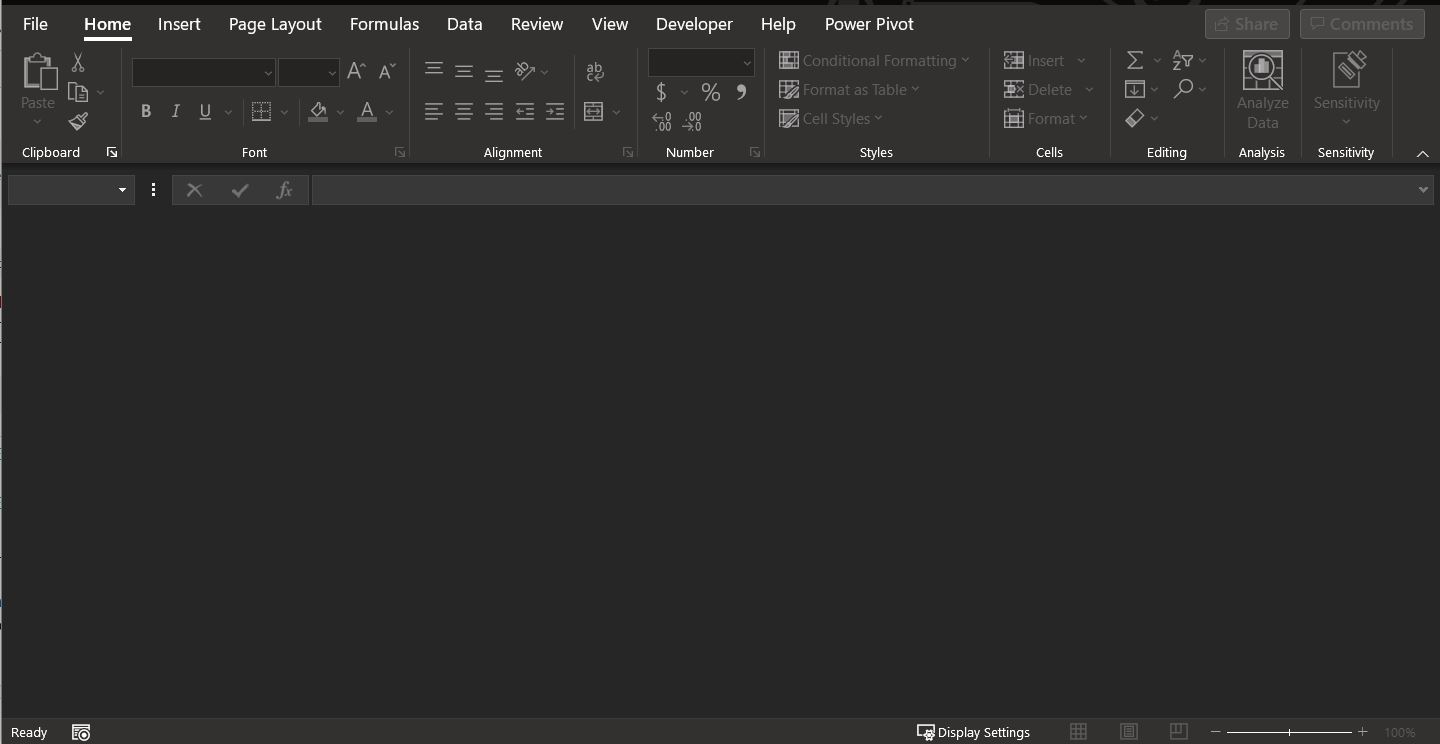The height and width of the screenshot is (744, 1440).
Task: Click the zoom slider
Action: tap(1289, 732)
